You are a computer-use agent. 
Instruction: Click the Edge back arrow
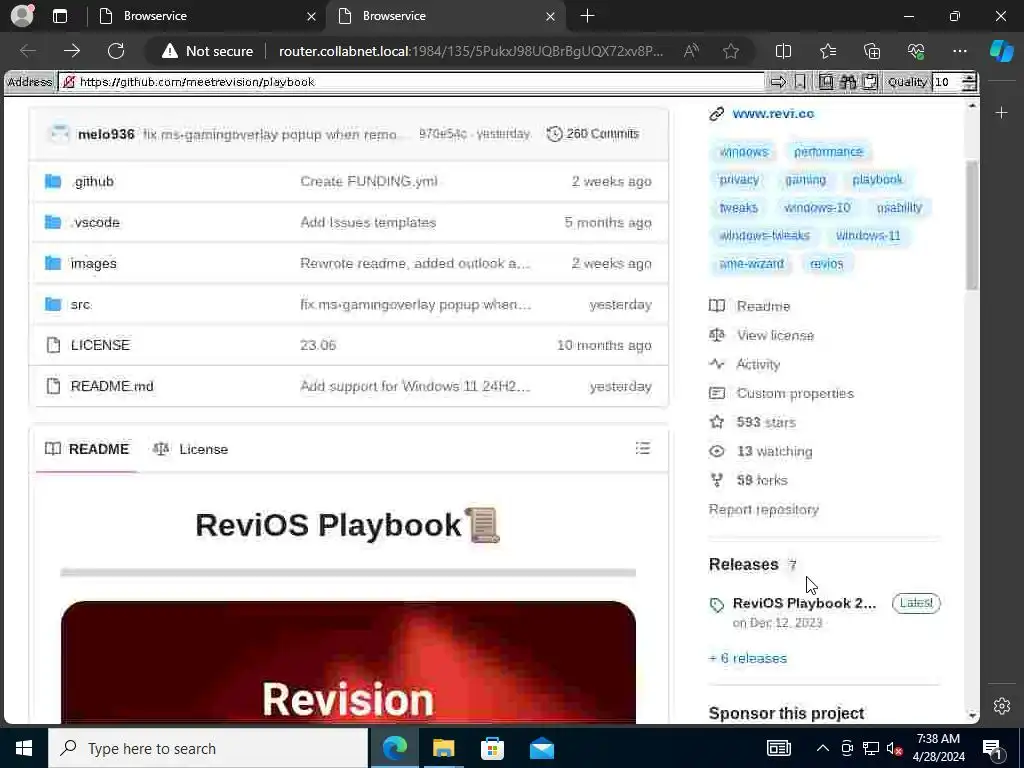pyautogui.click(x=27, y=51)
